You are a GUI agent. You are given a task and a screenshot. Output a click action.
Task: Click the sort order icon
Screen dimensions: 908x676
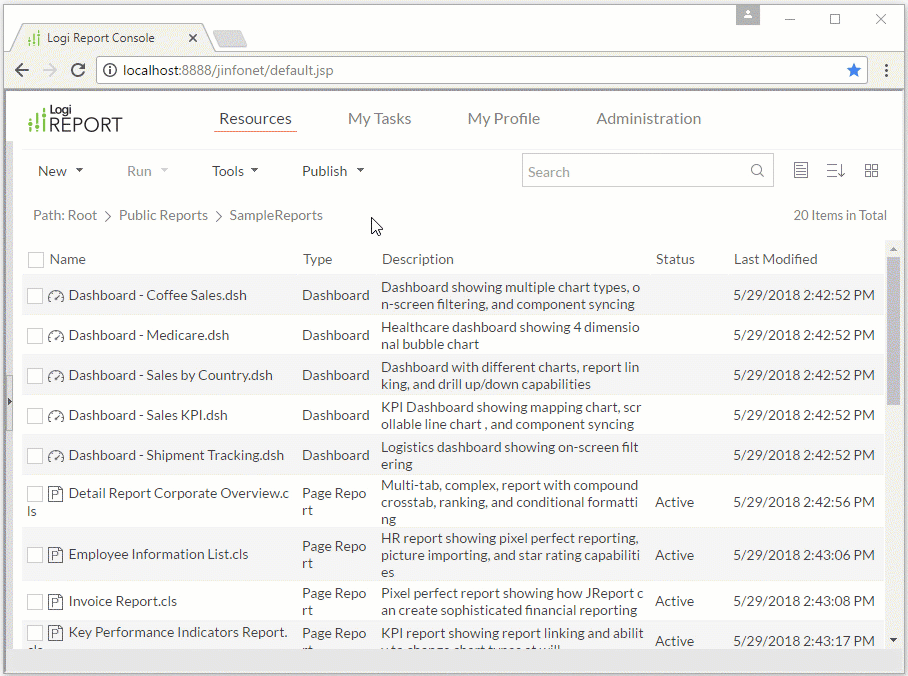tap(835, 171)
